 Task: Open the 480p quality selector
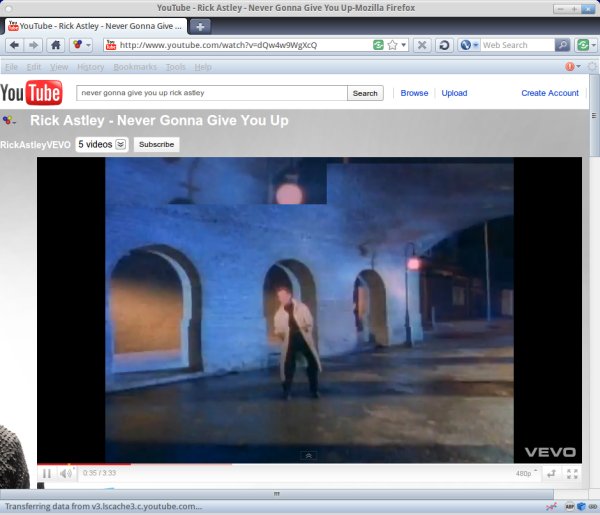point(526,473)
